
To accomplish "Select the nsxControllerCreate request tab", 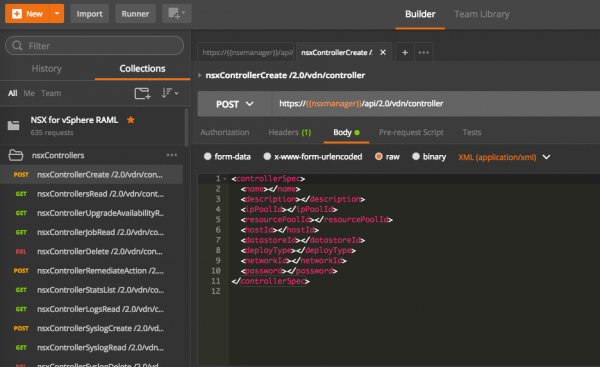I will 337,52.
